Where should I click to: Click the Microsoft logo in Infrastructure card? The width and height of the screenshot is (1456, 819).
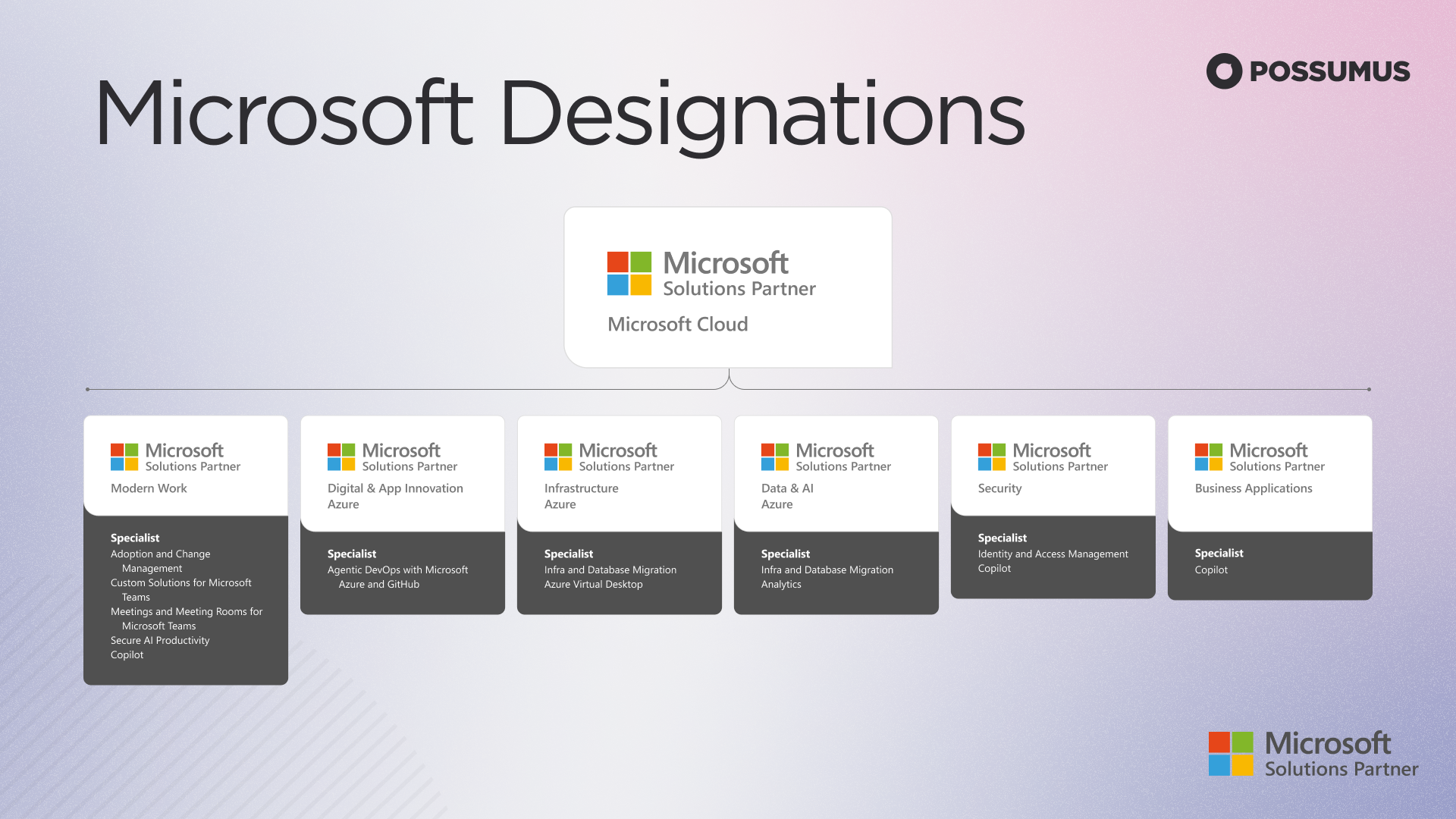pyautogui.click(x=558, y=457)
